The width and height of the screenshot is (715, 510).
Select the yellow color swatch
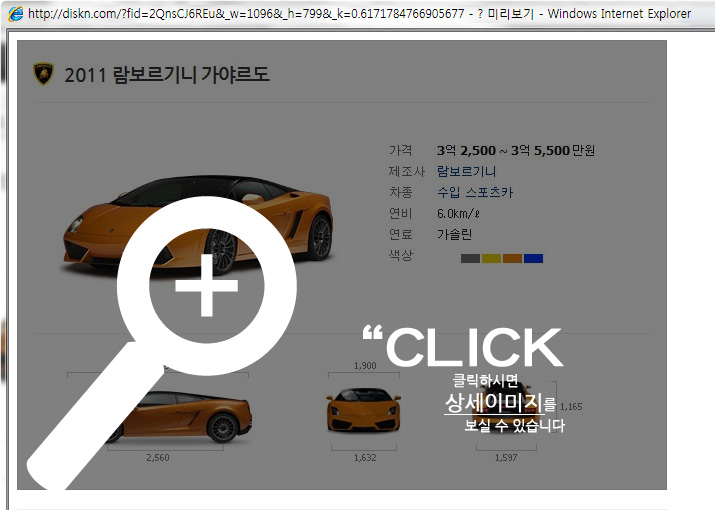coord(491,259)
